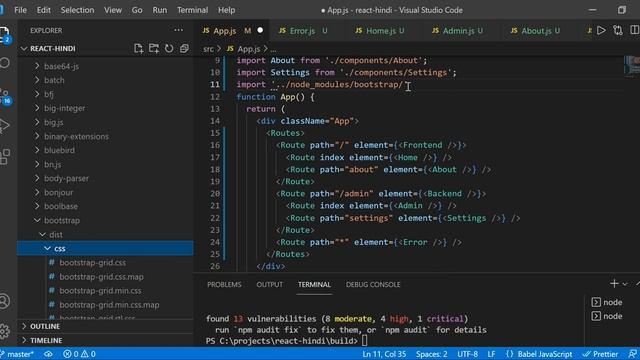Open bootstrap-grid.min.css file
This screenshot has height=360, width=640.
tap(100, 290)
